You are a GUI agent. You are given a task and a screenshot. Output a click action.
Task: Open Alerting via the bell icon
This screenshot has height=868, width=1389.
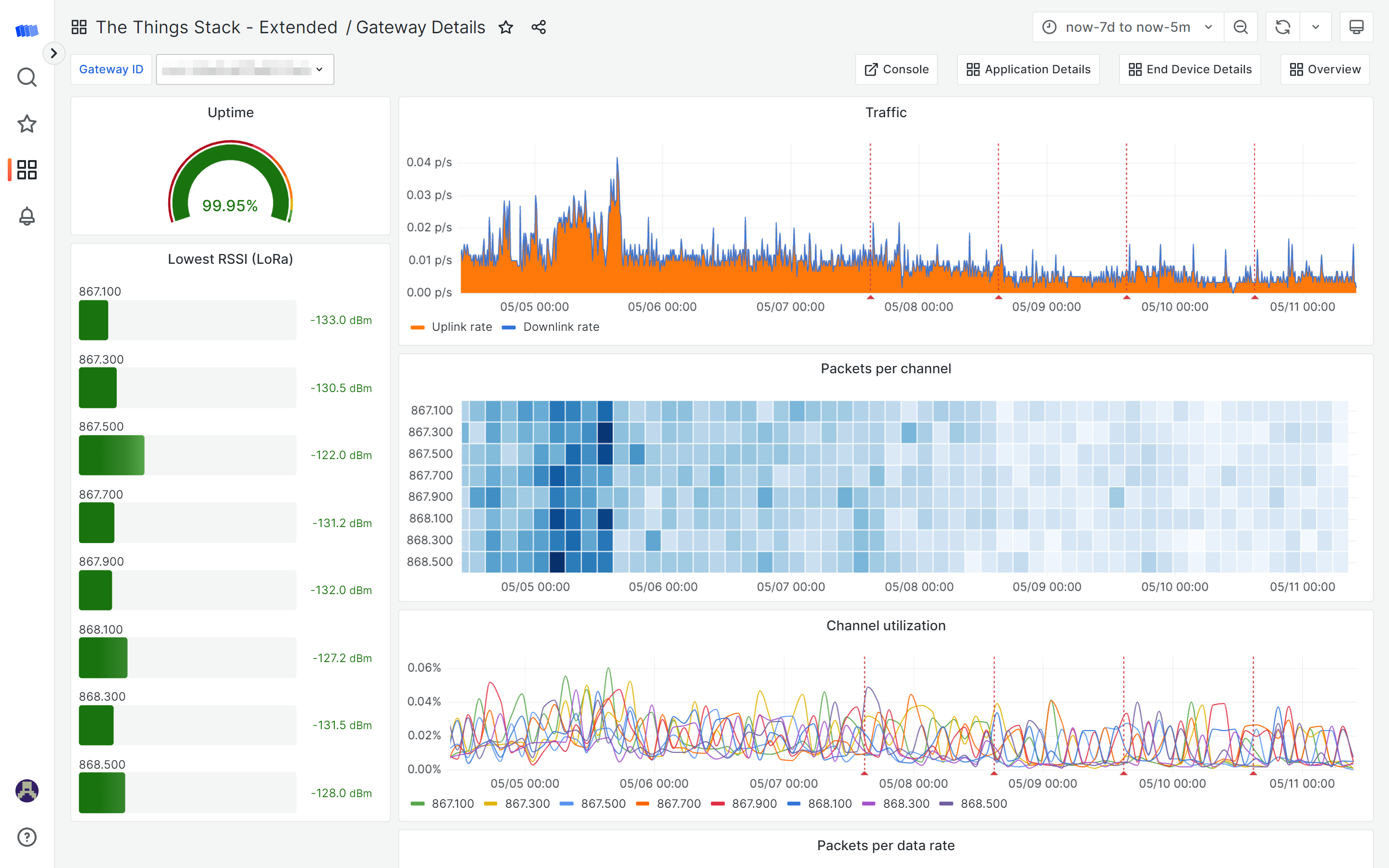(x=27, y=216)
